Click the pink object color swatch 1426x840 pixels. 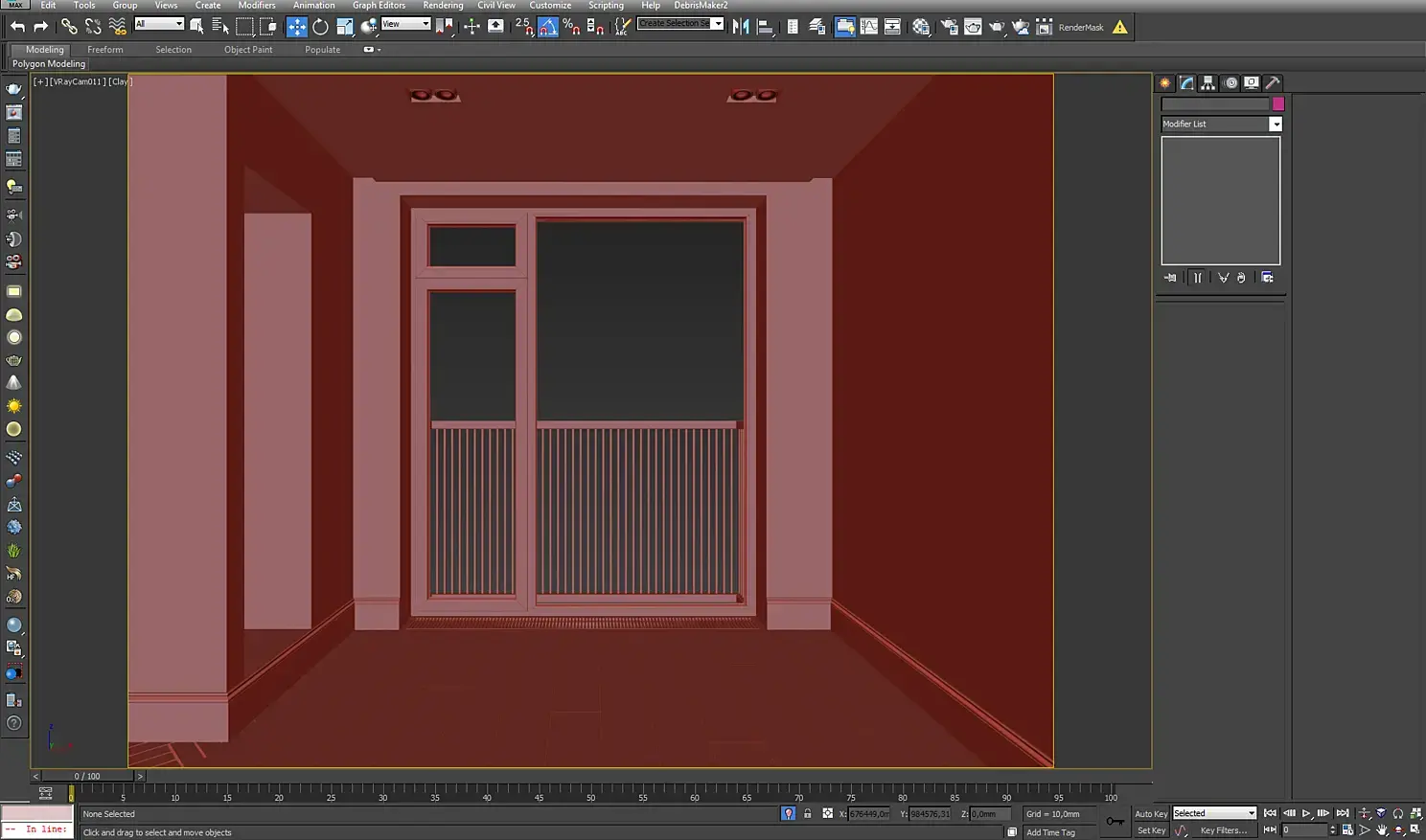pos(1277,103)
